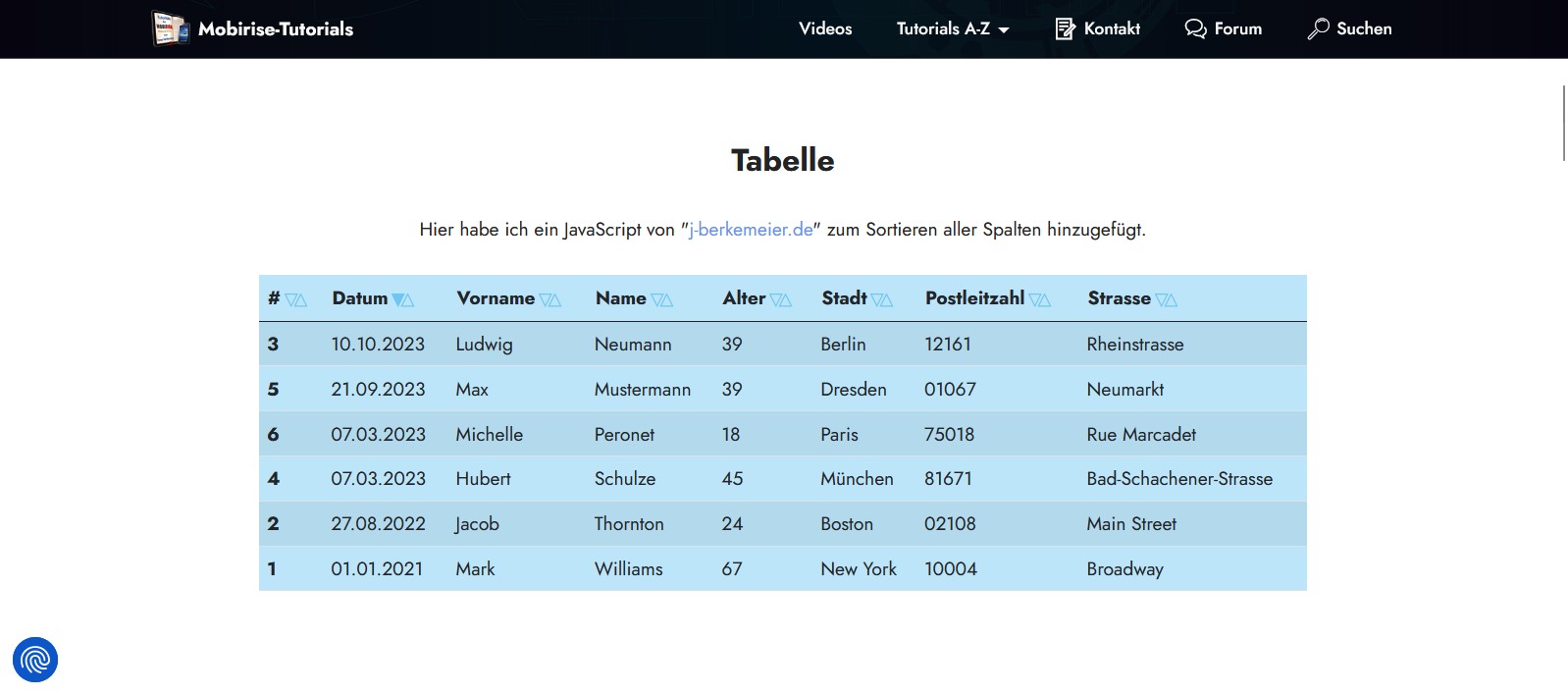Expand the Tutorials A-Z dropdown menu
Image resolution: width=1568 pixels, height=695 pixels.
point(952,28)
